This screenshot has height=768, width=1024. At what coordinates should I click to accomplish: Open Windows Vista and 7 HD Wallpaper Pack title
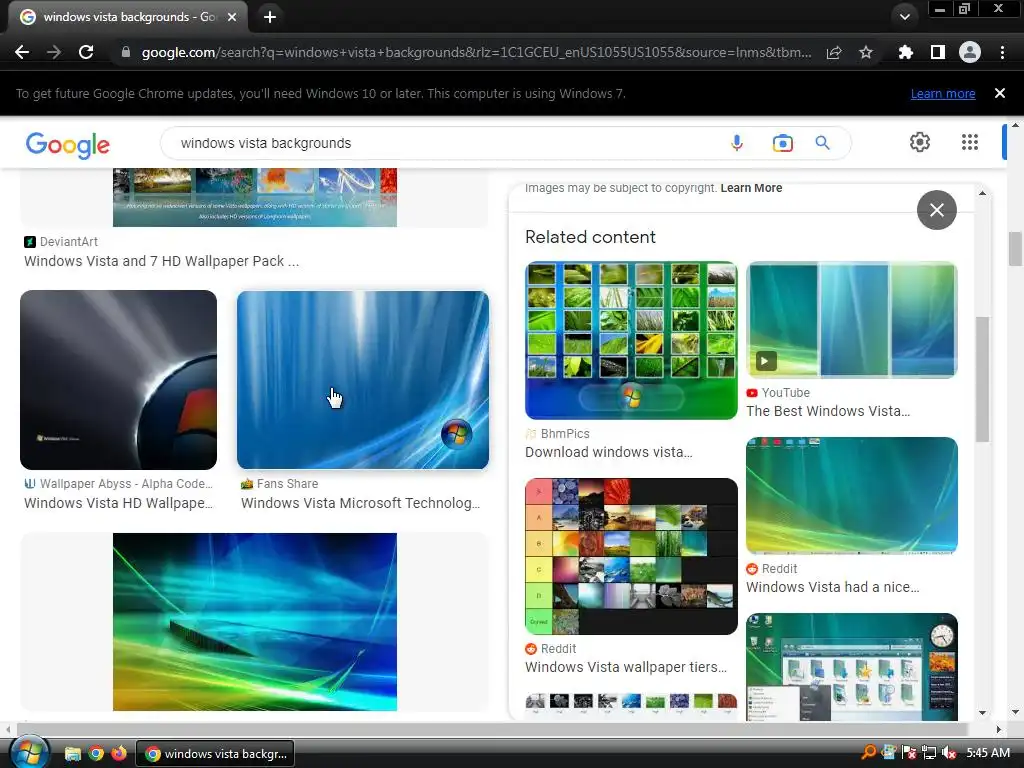(161, 261)
